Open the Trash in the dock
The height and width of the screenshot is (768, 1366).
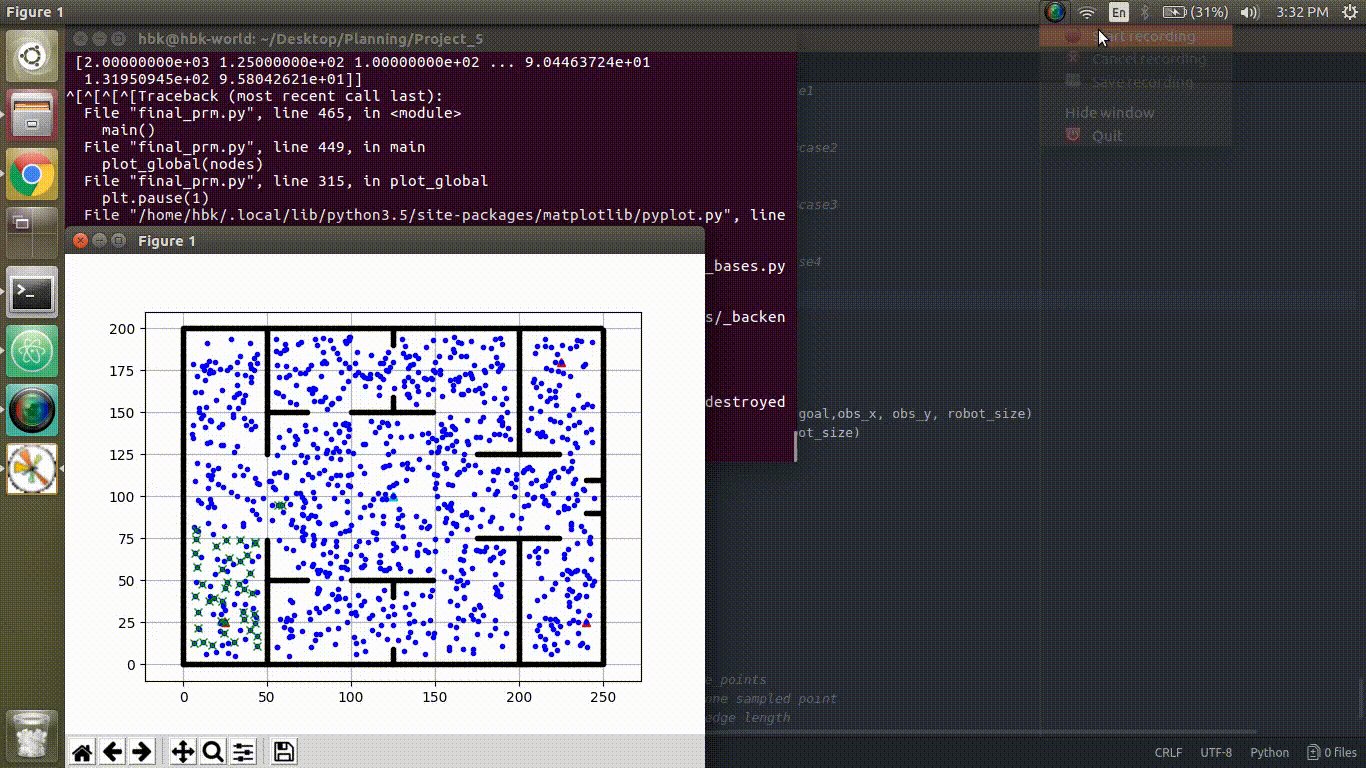pyautogui.click(x=32, y=736)
